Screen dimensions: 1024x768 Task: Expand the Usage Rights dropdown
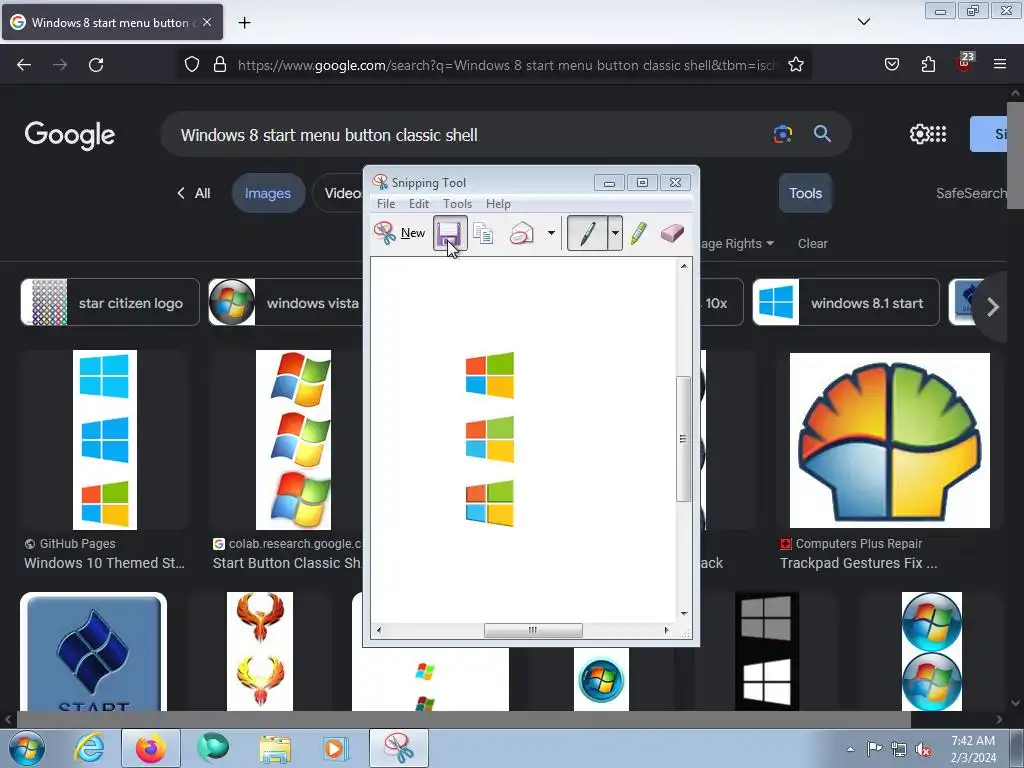coord(737,244)
